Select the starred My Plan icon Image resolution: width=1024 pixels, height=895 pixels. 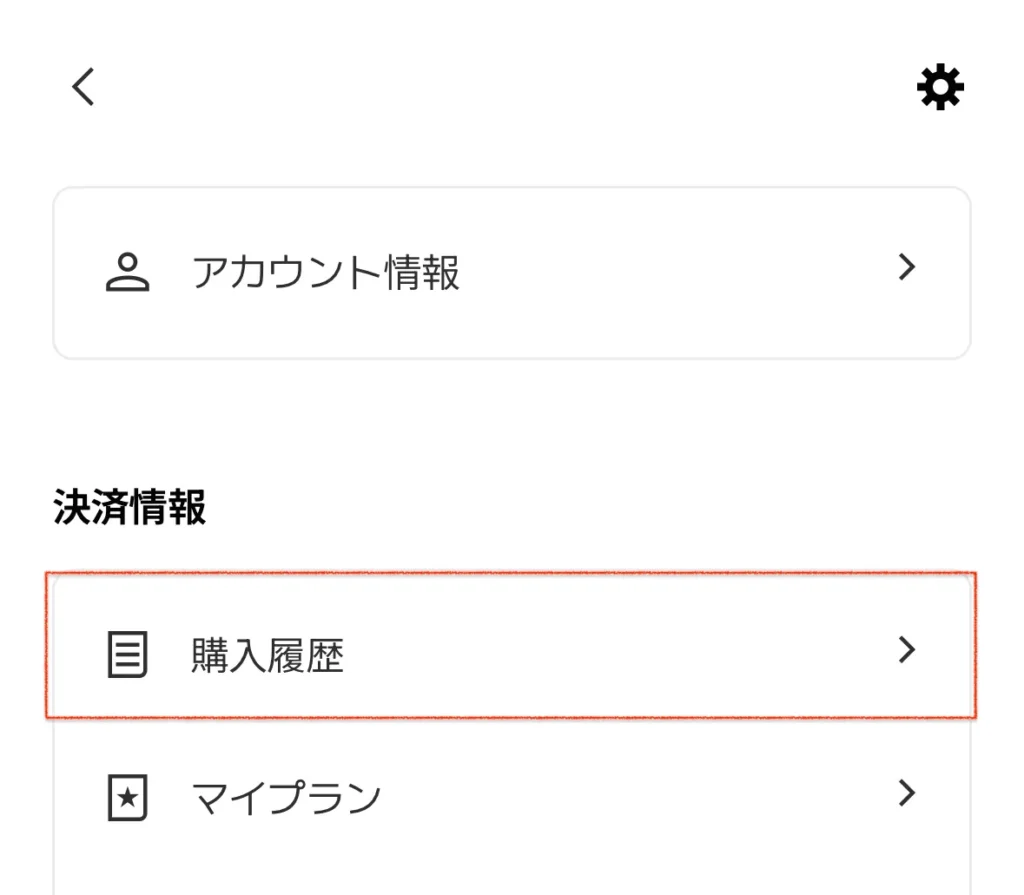pos(126,795)
